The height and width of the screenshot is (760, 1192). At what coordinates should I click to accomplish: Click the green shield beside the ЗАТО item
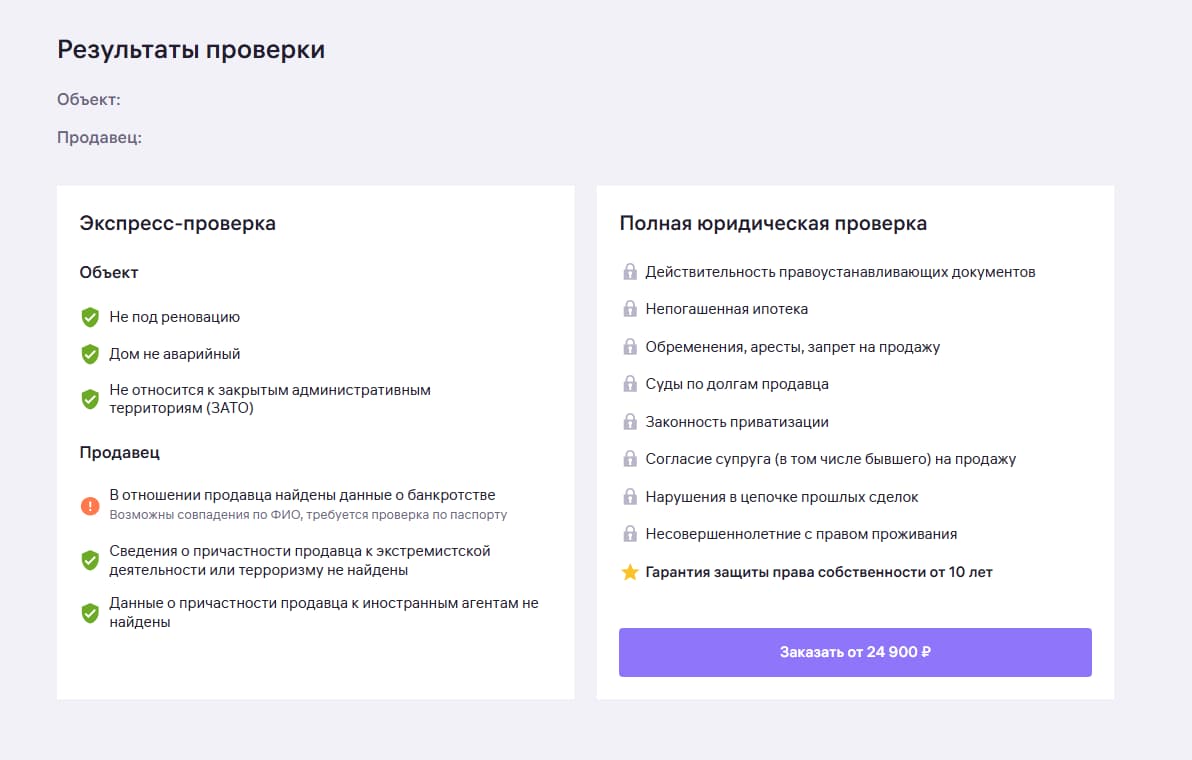tap(90, 399)
